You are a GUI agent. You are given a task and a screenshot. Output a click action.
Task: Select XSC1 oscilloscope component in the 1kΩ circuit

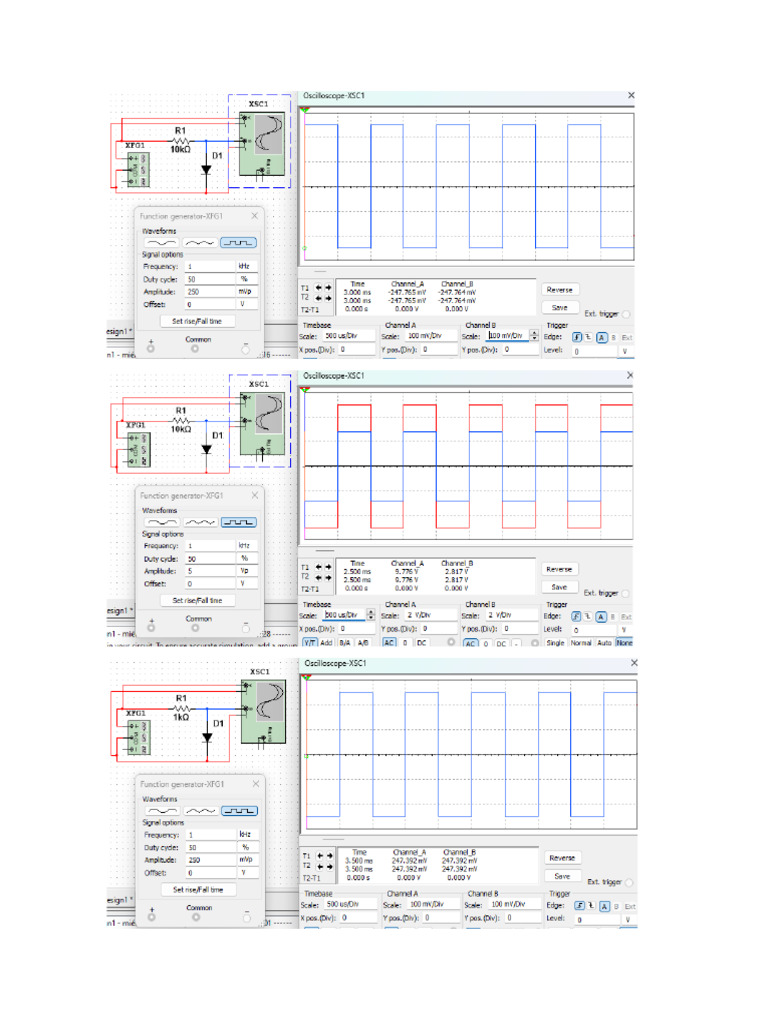pos(264,712)
